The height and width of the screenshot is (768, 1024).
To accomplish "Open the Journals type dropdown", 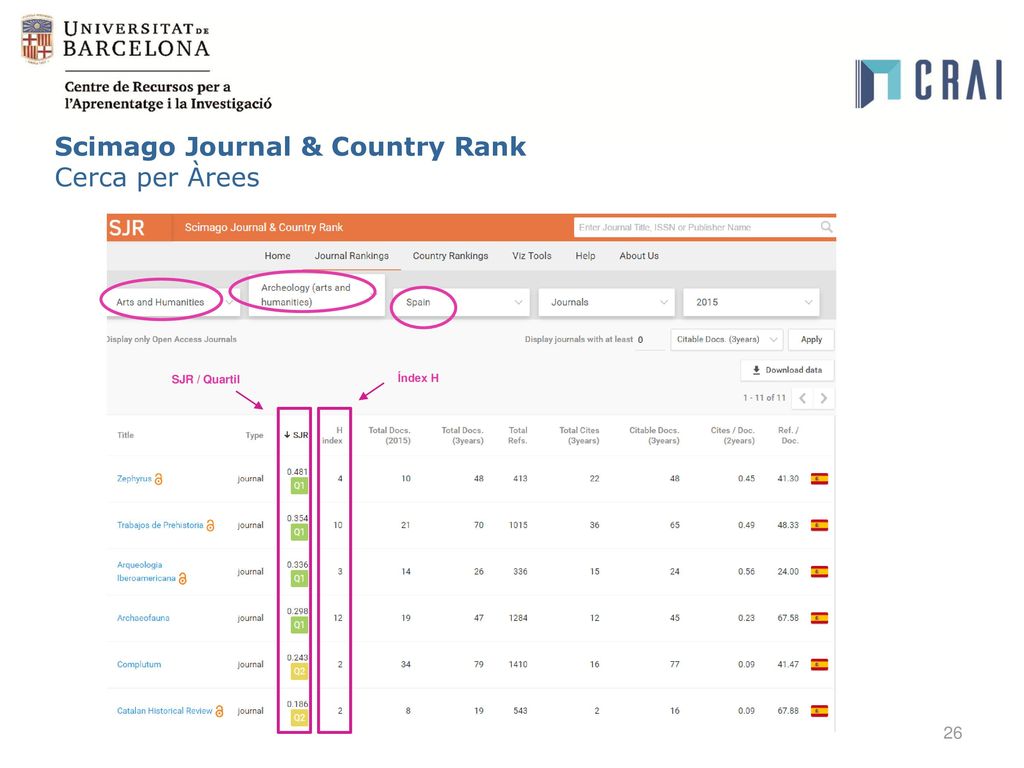I will [x=605, y=302].
